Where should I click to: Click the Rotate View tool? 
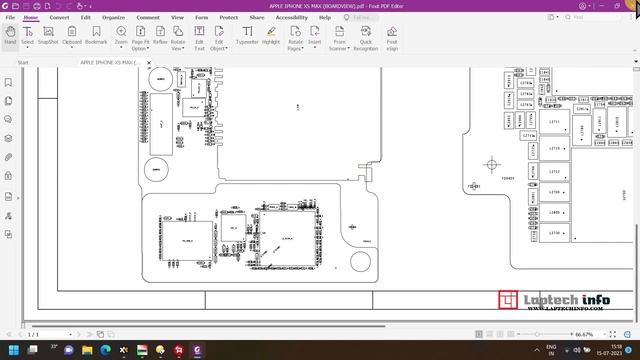coord(178,38)
